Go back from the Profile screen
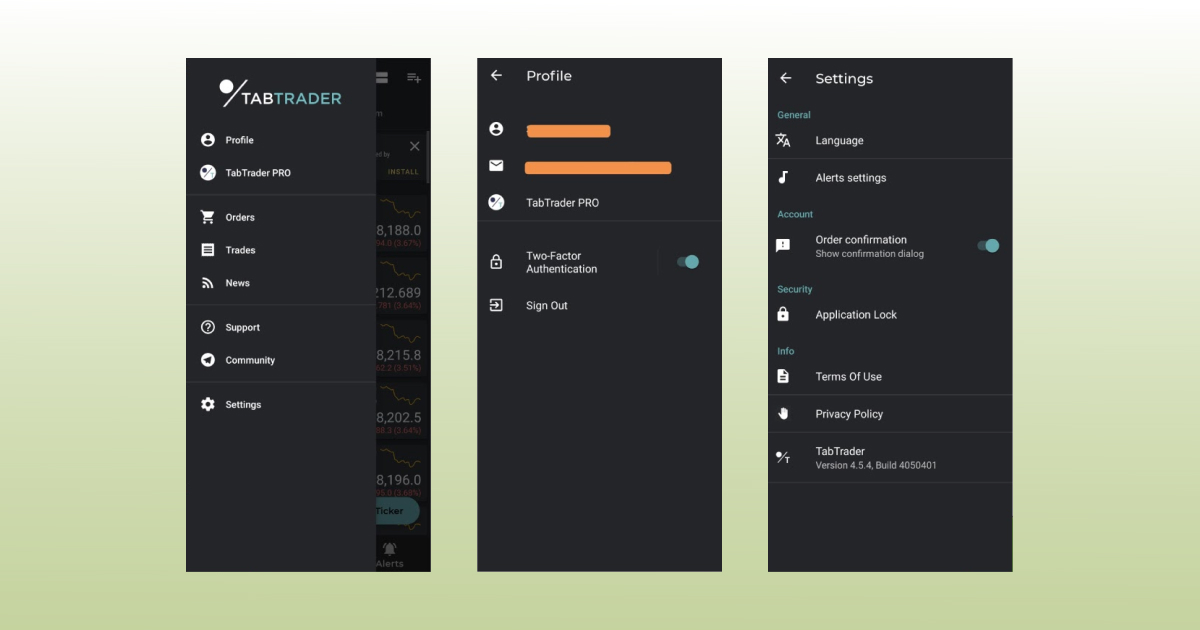 (x=496, y=76)
